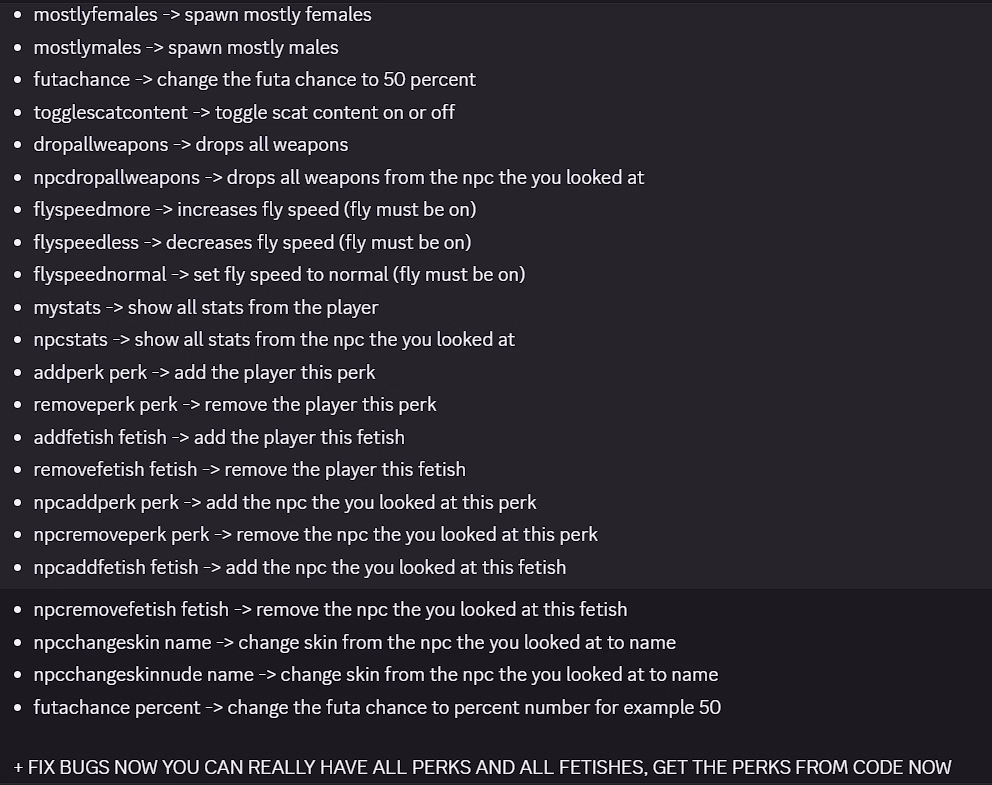
Task: Click the npcaddperk perk entry
Action: [285, 502]
